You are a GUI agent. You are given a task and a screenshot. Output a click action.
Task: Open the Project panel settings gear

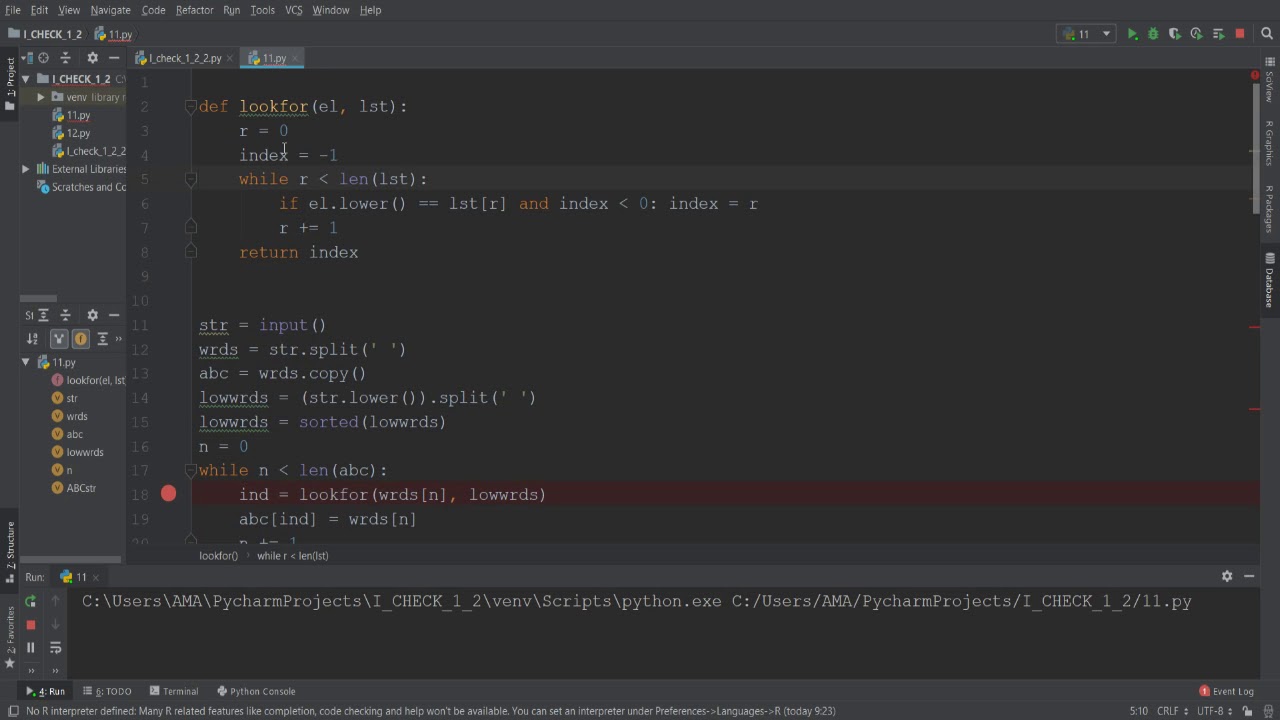[93, 58]
